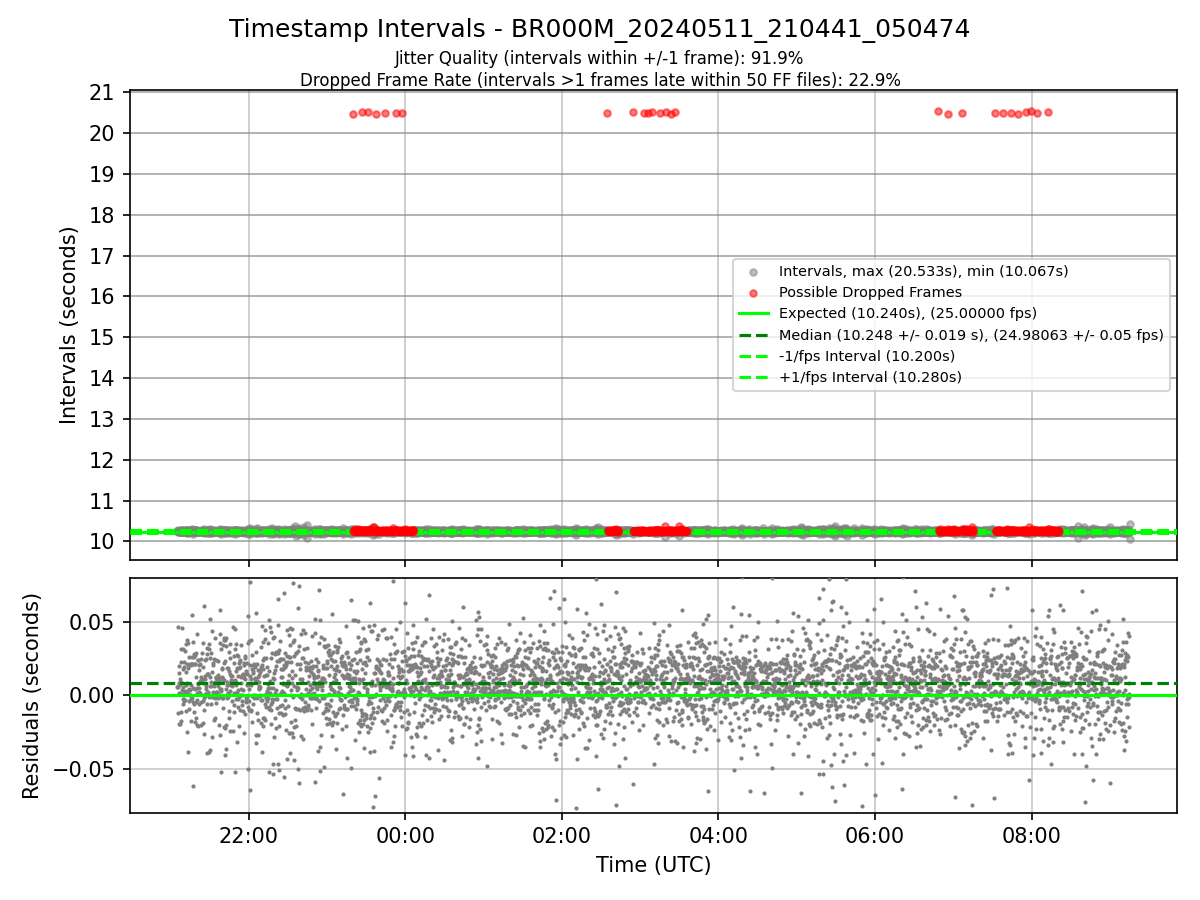Select legend entry 'Expected (10.240s), (25.00000 fps)'
This screenshot has width=1200, height=900.
point(907,313)
